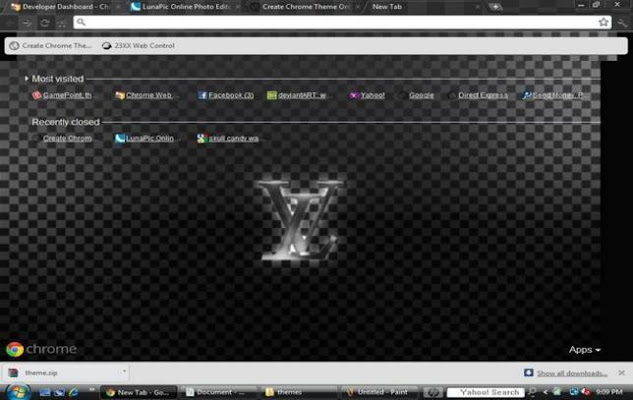Screen dimensions: 633x400
Task: Close the downloads bar
Action: [622, 373]
